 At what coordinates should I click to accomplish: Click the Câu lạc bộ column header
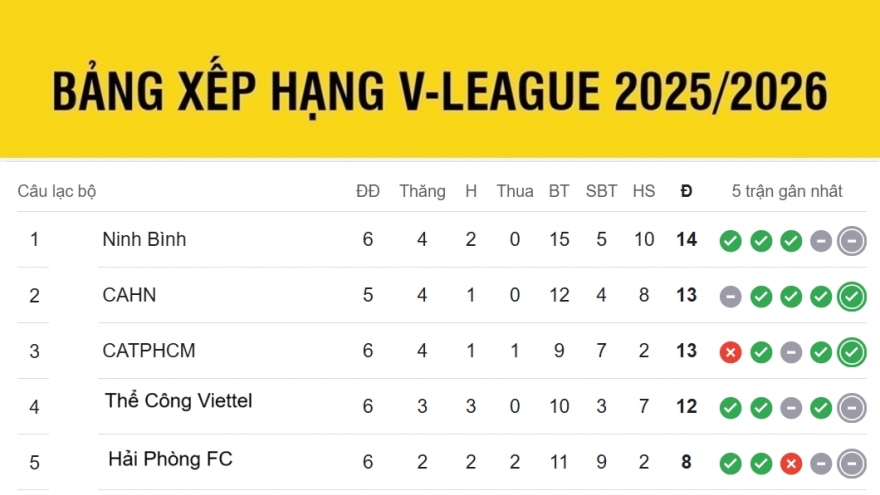pos(57,191)
